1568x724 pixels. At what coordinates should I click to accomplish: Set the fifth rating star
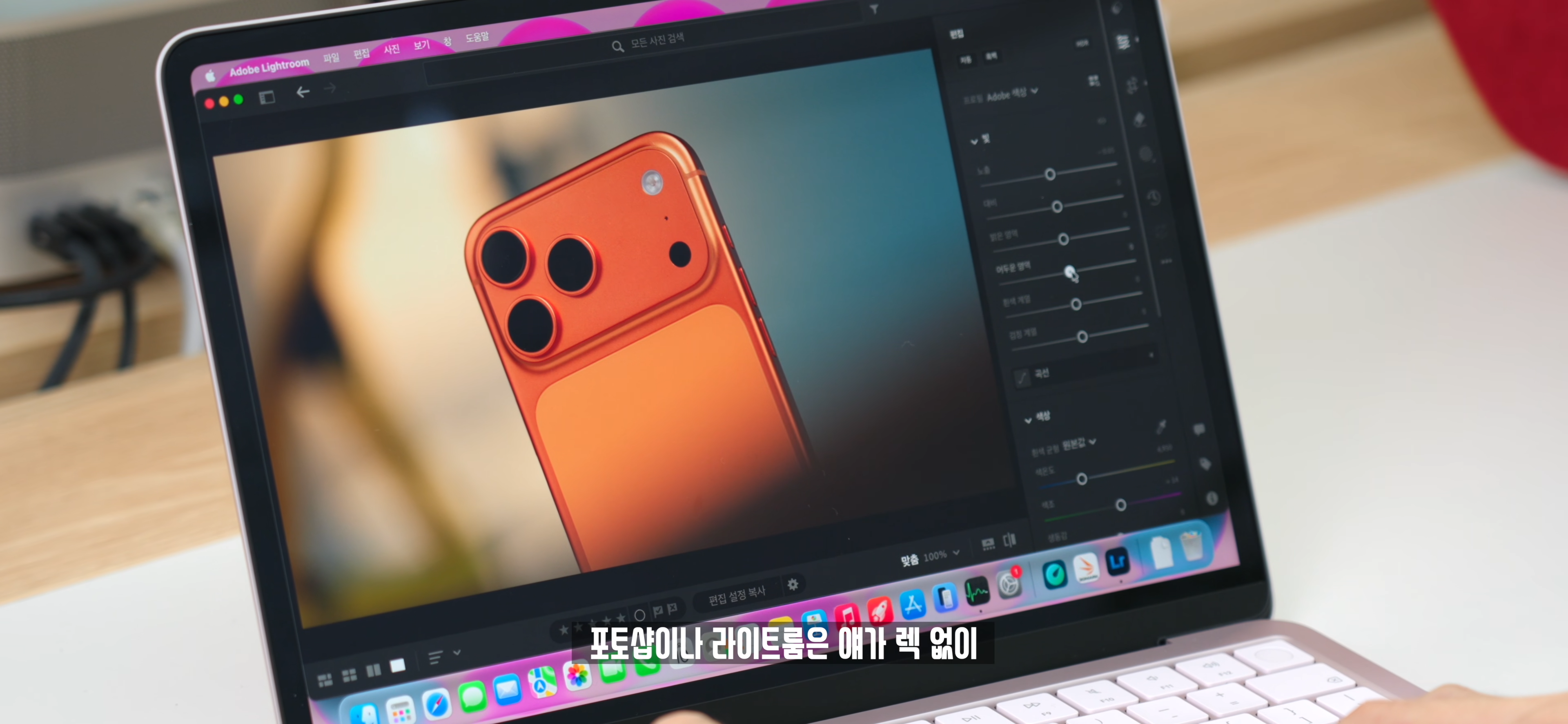pos(620,619)
